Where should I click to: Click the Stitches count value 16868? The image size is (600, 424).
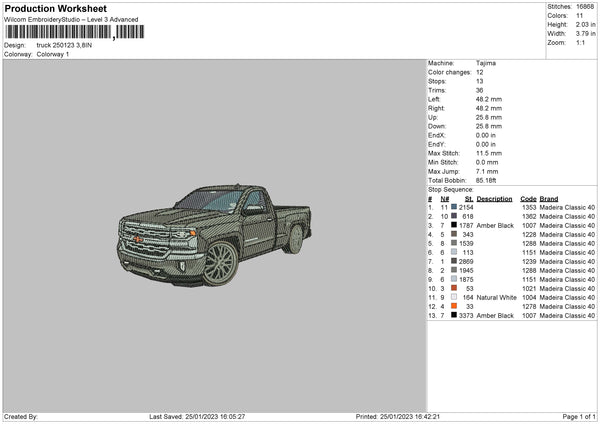[x=586, y=5]
